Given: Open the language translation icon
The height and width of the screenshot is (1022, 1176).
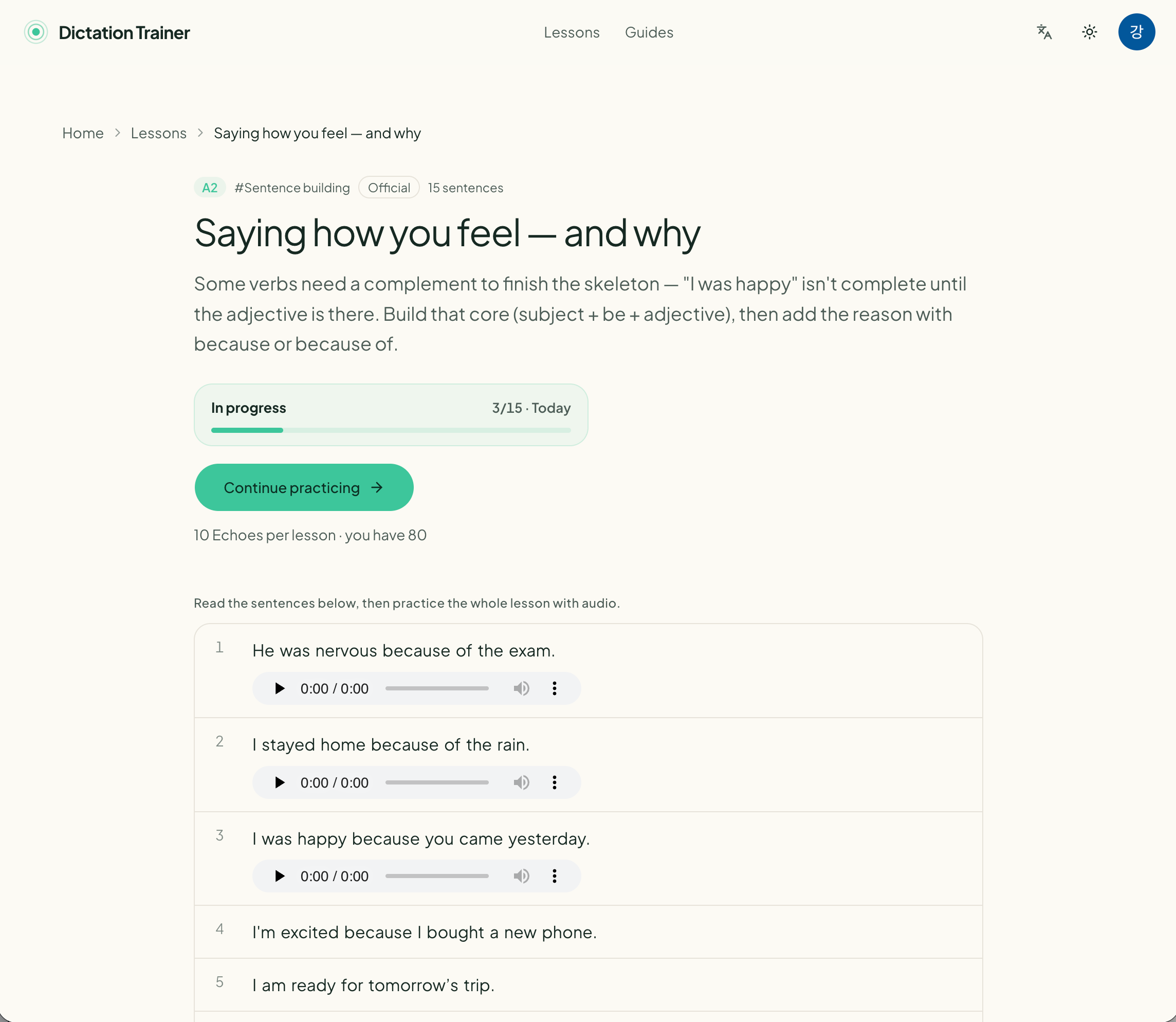Looking at the screenshot, I should pos(1044,32).
